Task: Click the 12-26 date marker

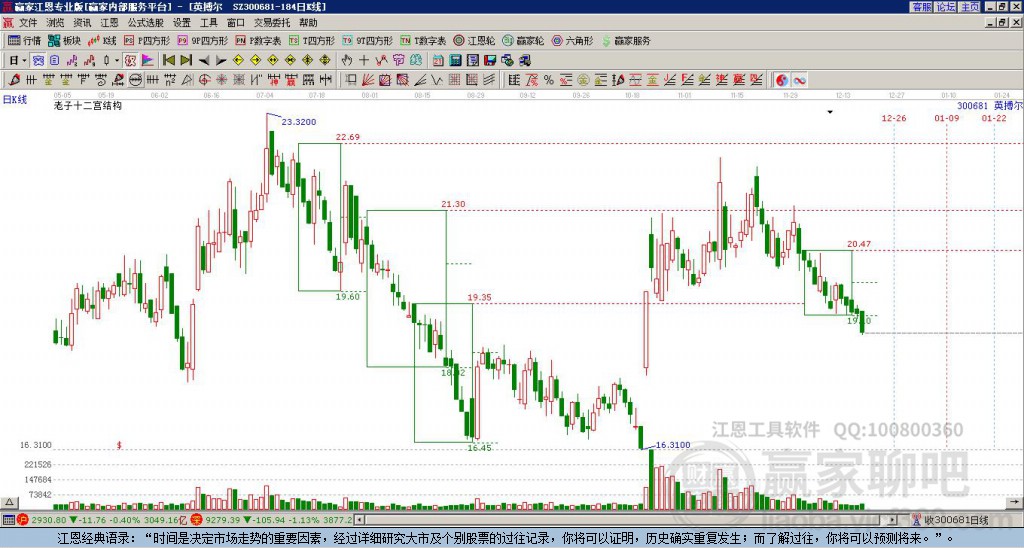Action: point(893,118)
